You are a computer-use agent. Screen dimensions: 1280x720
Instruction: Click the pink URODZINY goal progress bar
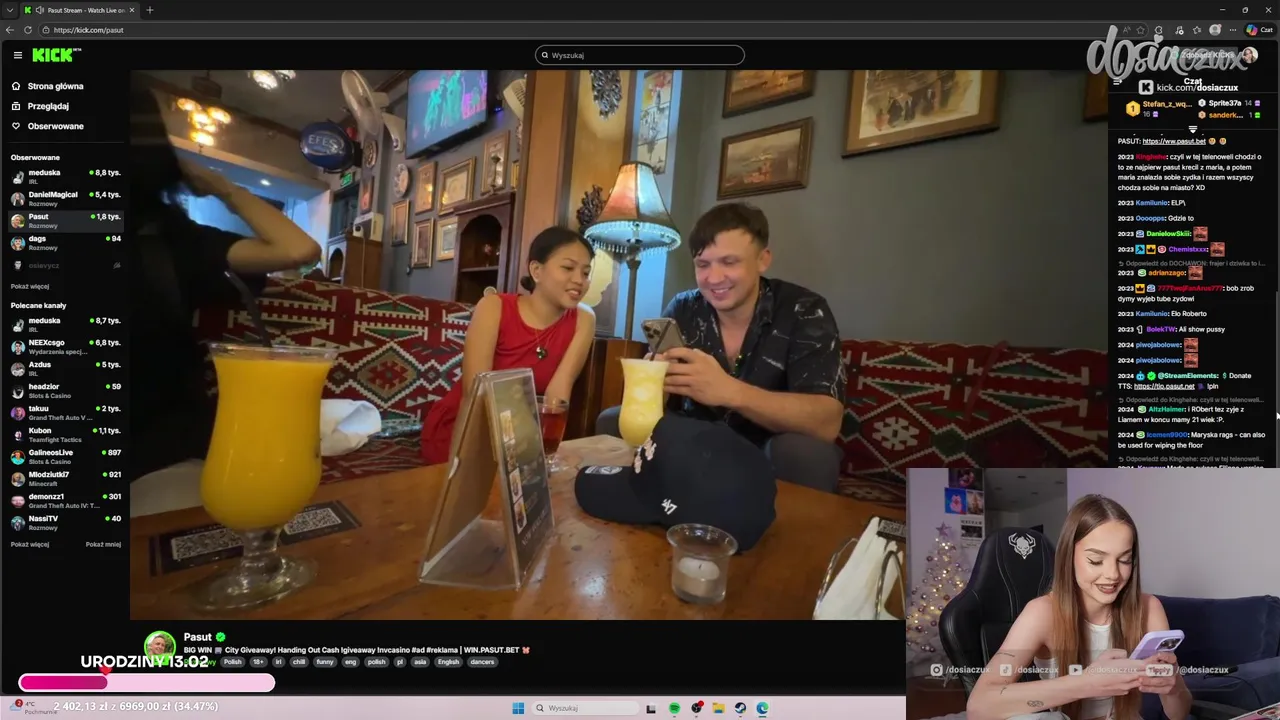[x=146, y=682]
